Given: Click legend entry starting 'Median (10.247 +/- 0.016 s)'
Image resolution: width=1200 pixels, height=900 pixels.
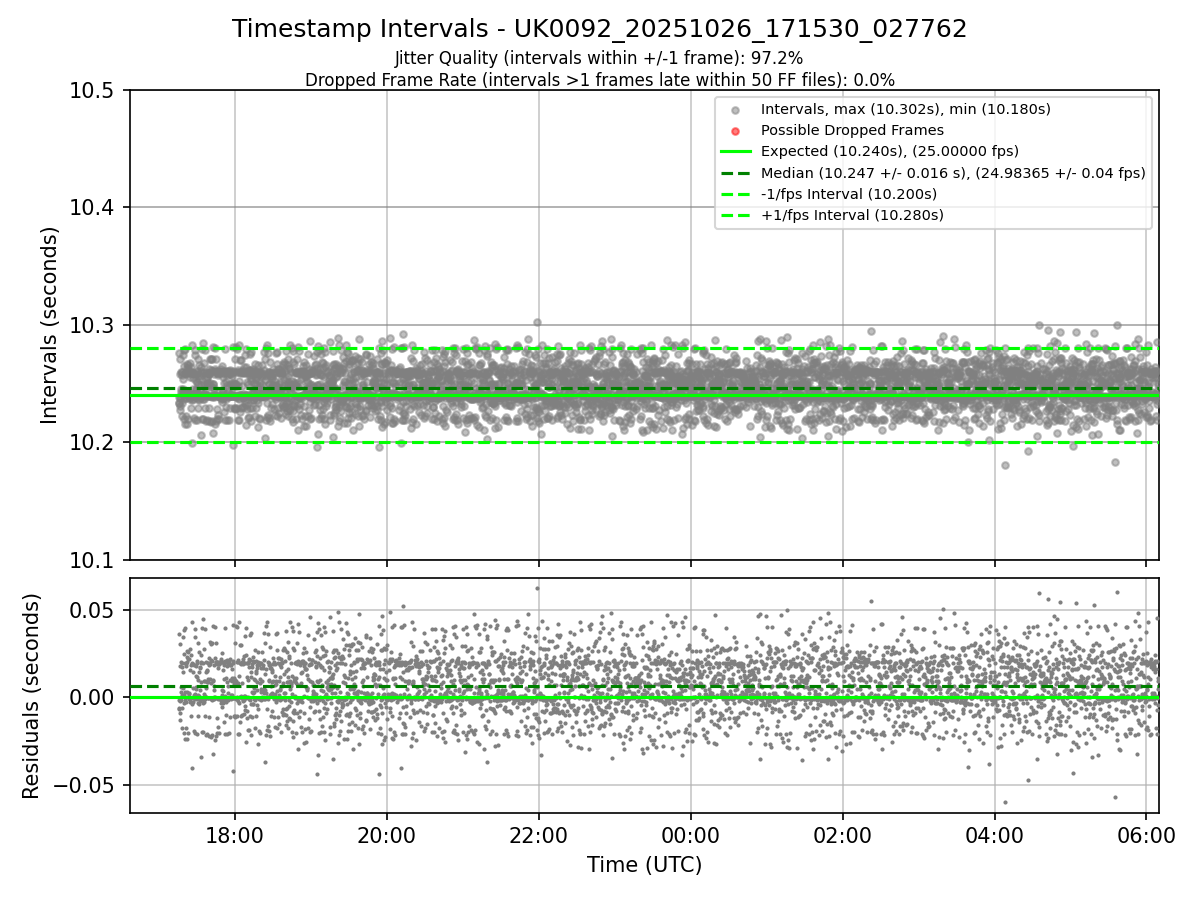Looking at the screenshot, I should coord(953,173).
